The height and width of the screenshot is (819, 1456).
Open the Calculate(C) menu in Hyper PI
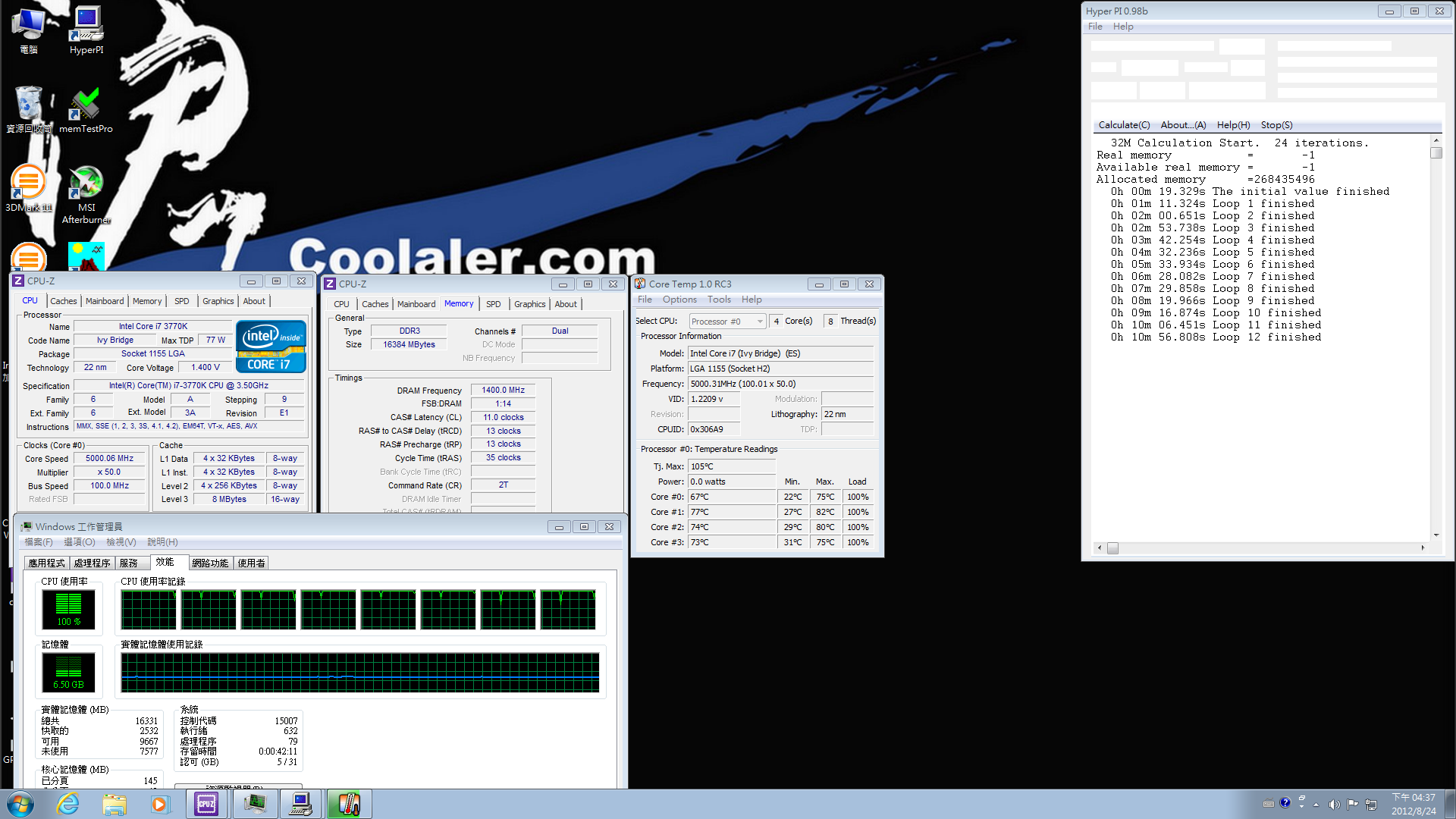tap(1124, 125)
